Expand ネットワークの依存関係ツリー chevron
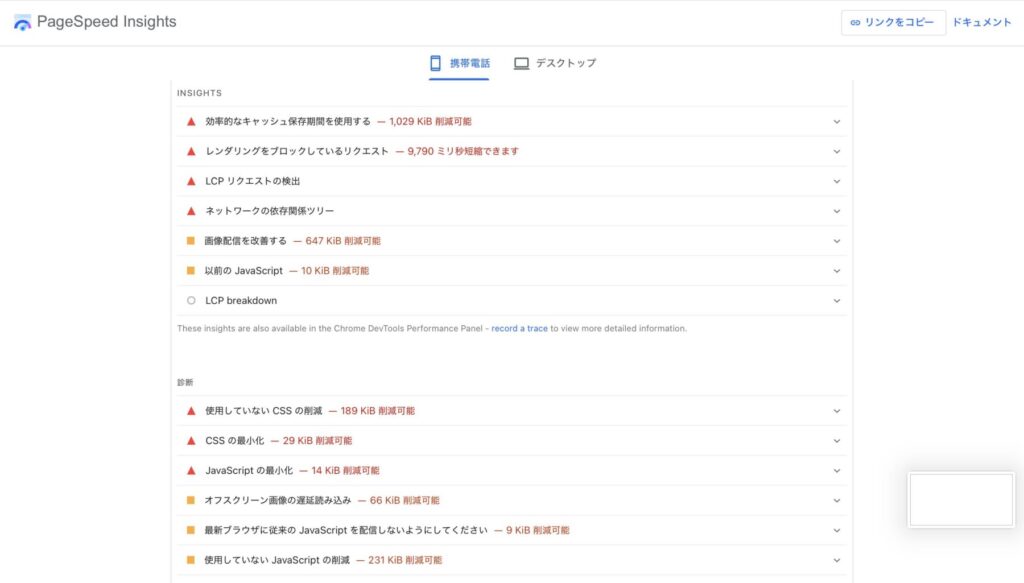 pyautogui.click(x=837, y=211)
